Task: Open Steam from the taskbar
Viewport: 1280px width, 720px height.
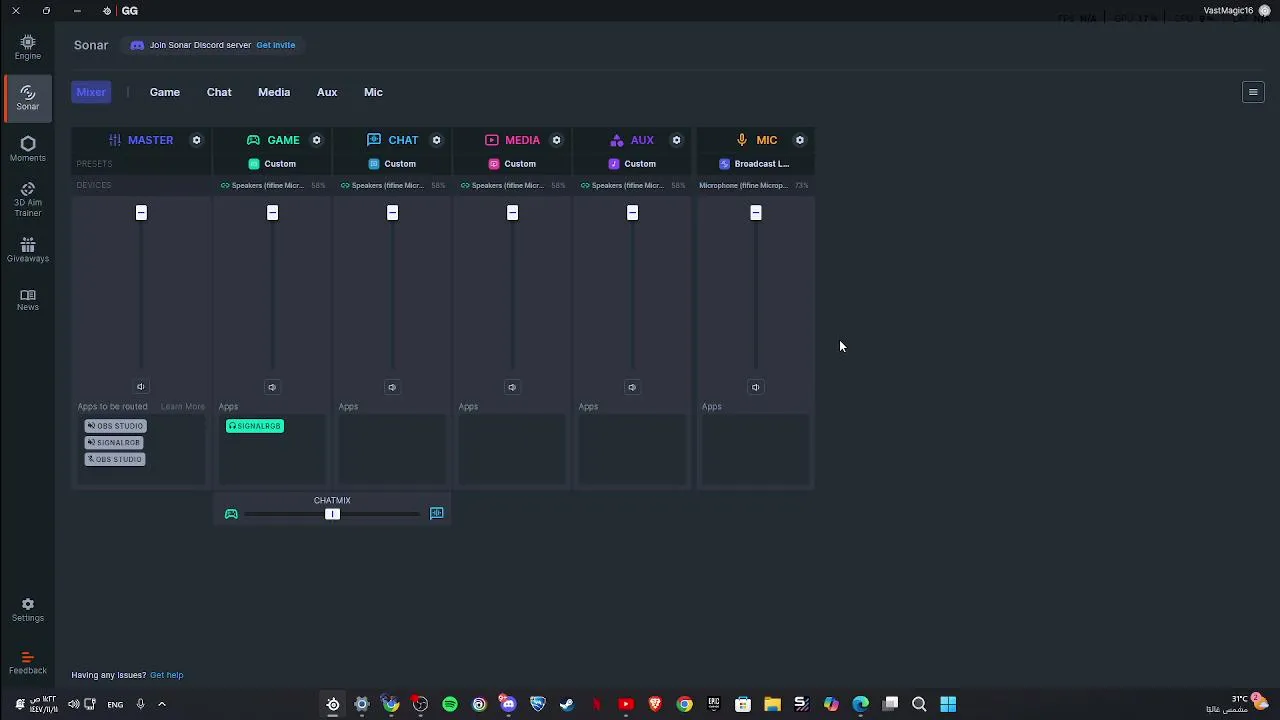Action: click(567, 704)
